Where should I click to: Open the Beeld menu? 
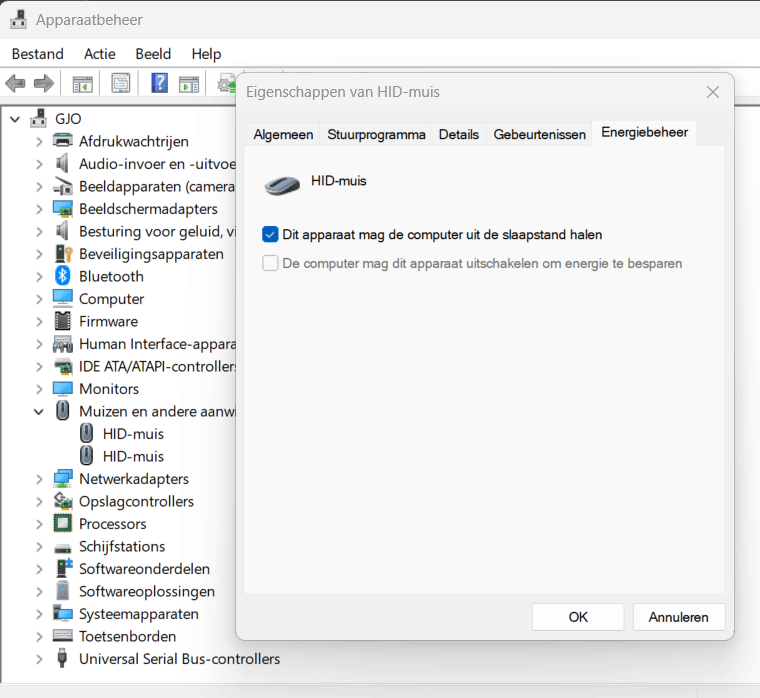coord(153,53)
